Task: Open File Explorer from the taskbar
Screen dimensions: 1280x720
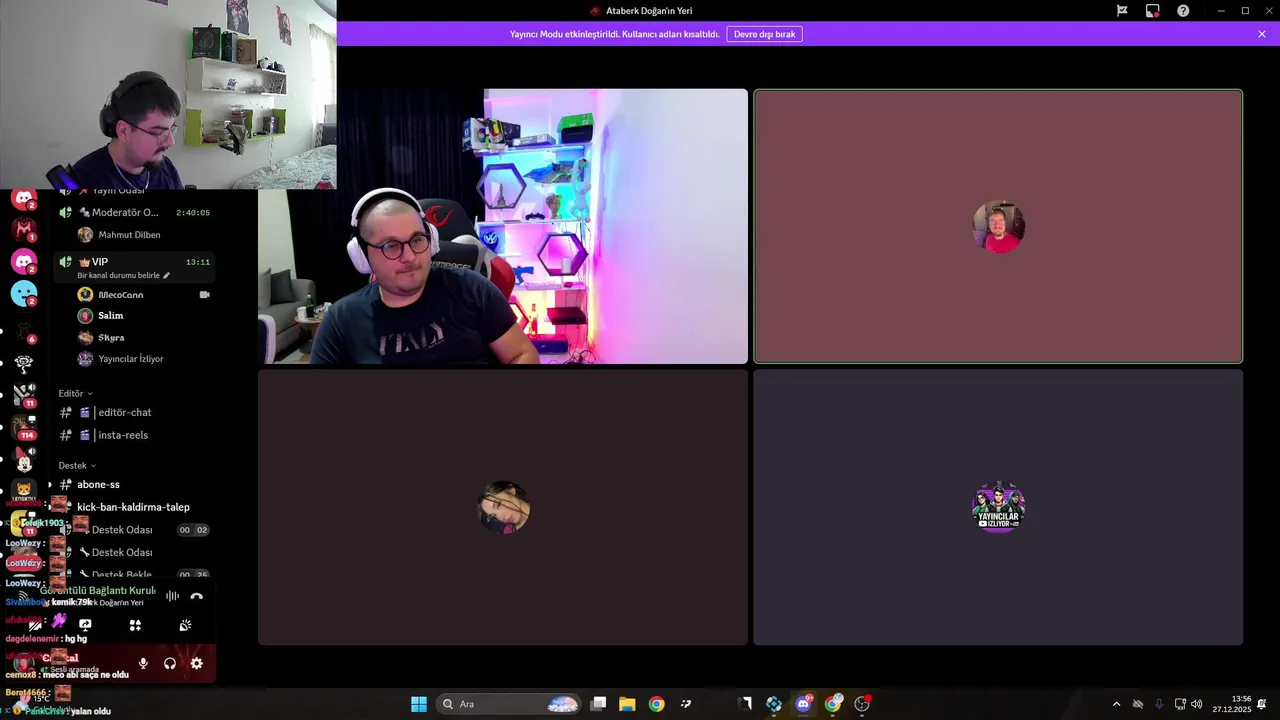Action: pos(627,704)
